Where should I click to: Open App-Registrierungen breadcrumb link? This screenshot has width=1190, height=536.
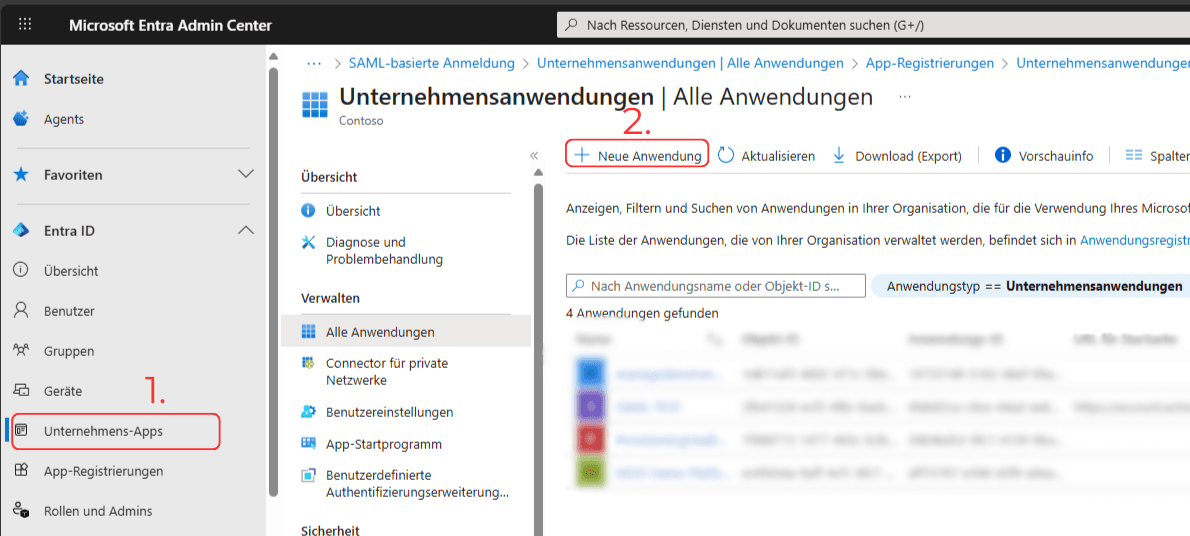tap(930, 63)
